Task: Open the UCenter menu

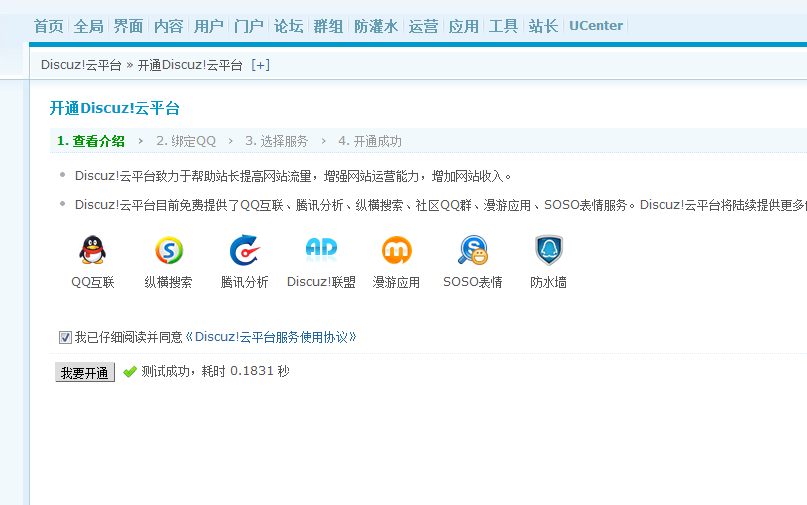Action: click(x=596, y=26)
